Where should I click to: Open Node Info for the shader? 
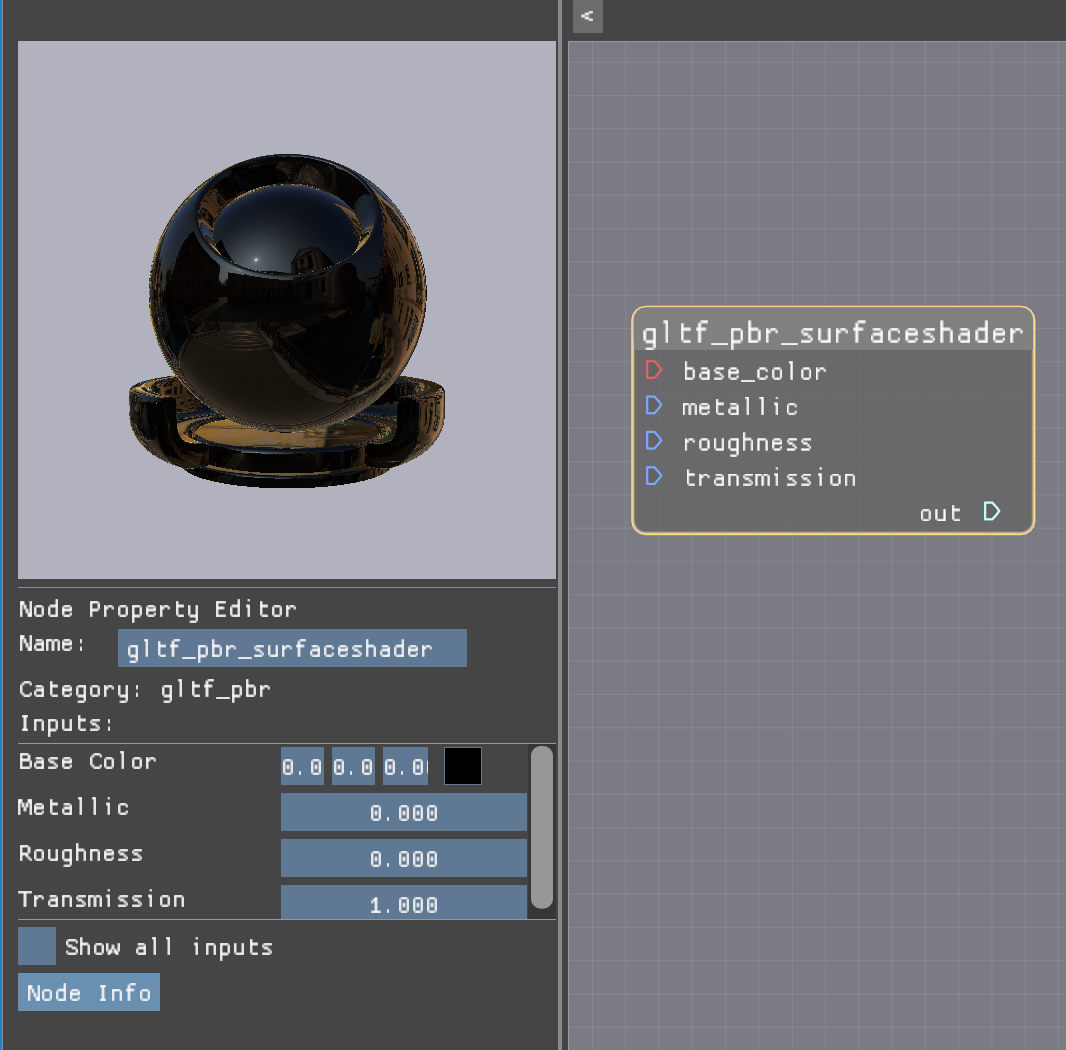tap(88, 992)
